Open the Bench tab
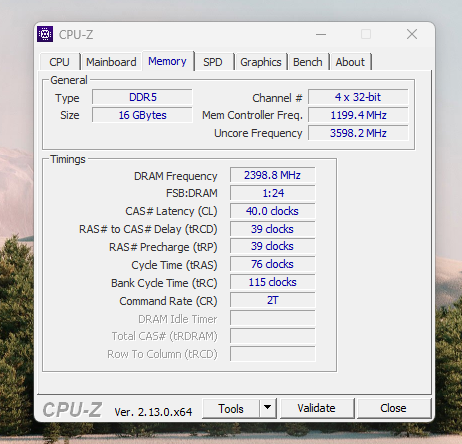Viewport: 462px width, 444px height. [x=308, y=62]
